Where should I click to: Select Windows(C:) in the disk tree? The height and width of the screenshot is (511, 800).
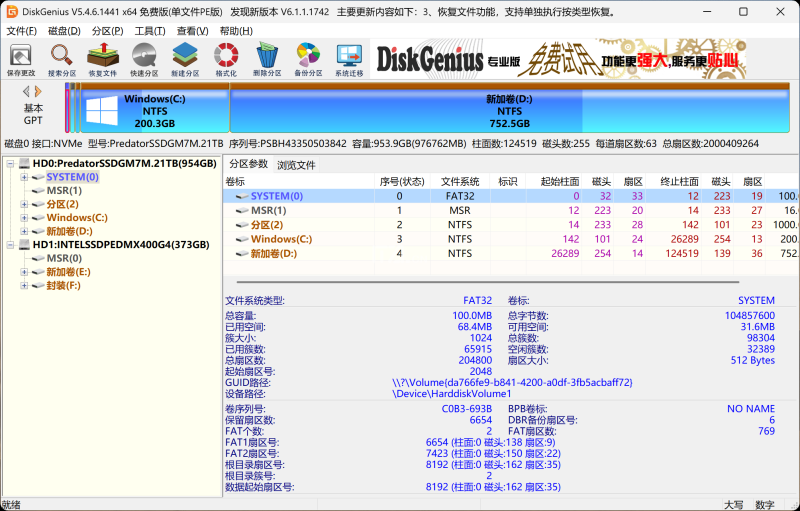(x=77, y=218)
